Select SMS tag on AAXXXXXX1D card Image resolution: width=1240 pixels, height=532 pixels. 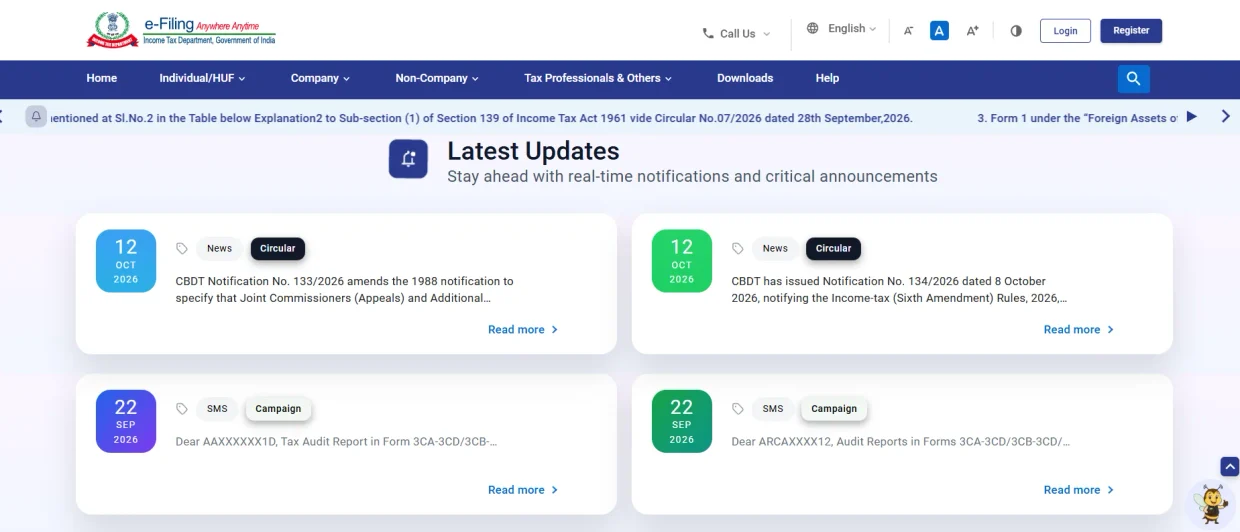point(217,409)
